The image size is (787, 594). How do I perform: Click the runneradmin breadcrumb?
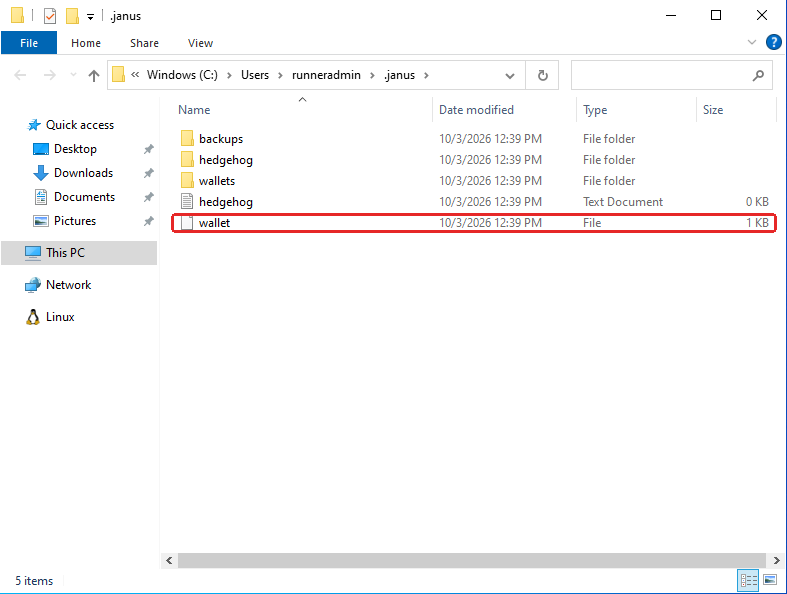tap(326, 75)
